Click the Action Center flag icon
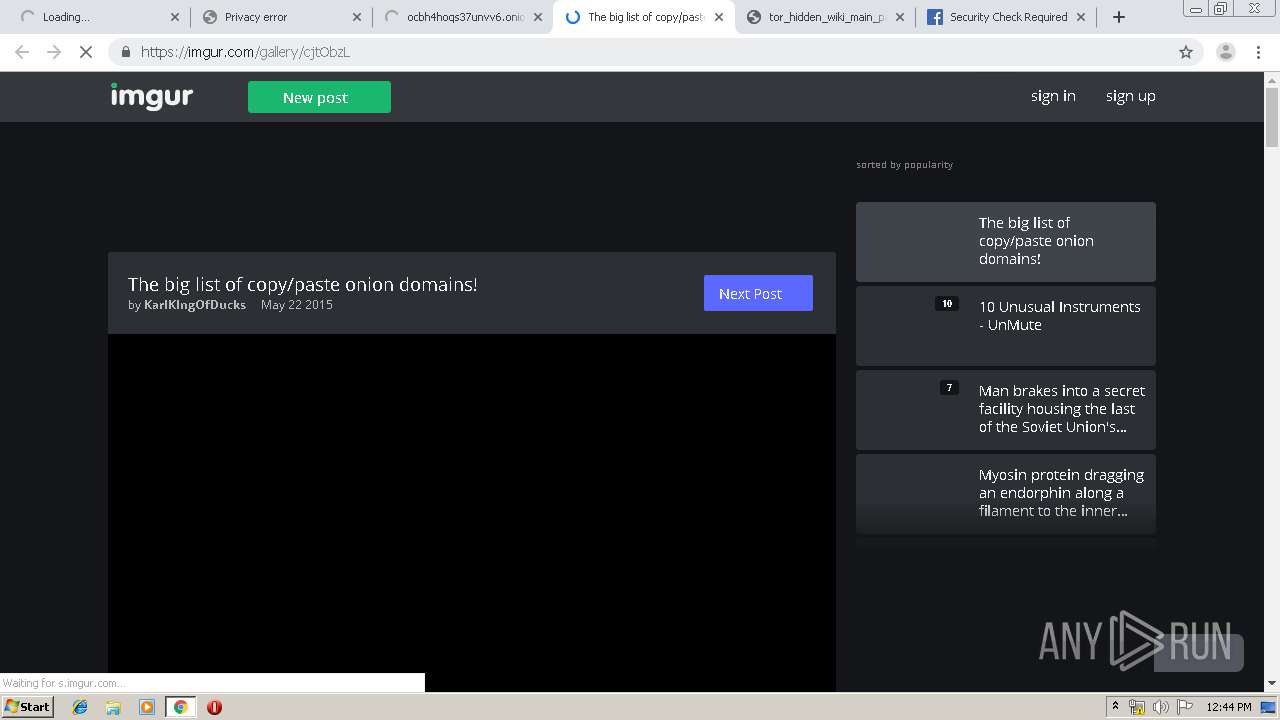1280x720 pixels. pyautogui.click(x=1185, y=707)
